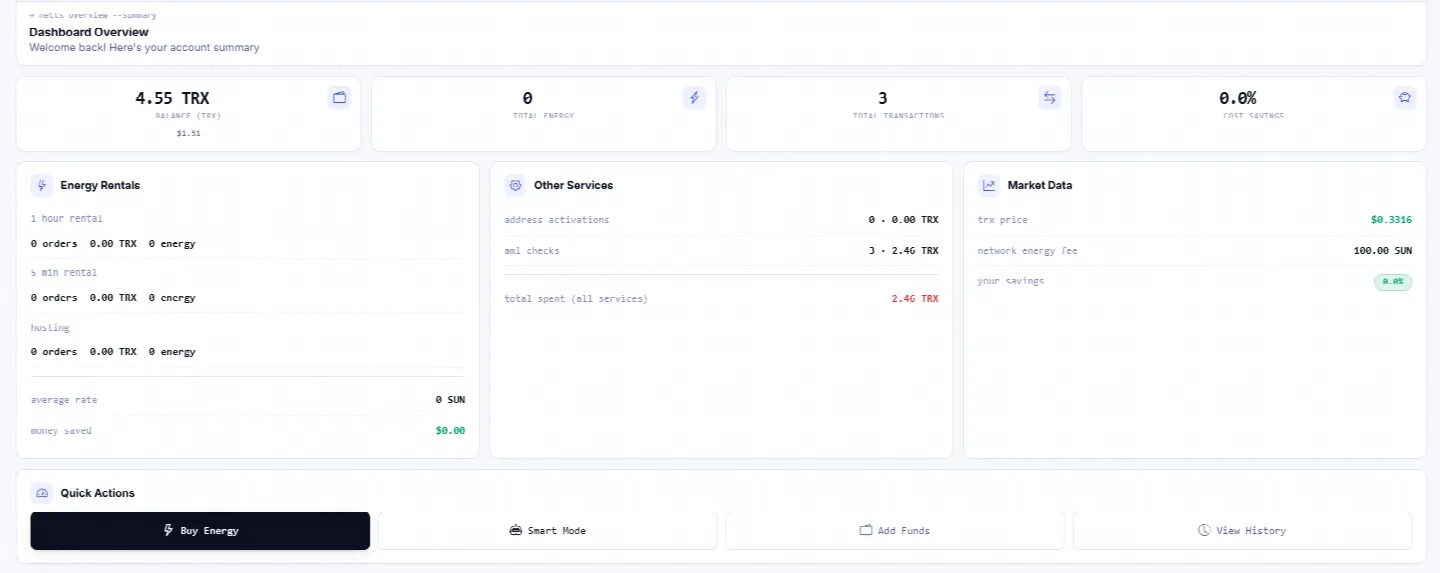Click the 'aml checks' label
The width and height of the screenshot is (1440, 573).
pyautogui.click(x=532, y=251)
